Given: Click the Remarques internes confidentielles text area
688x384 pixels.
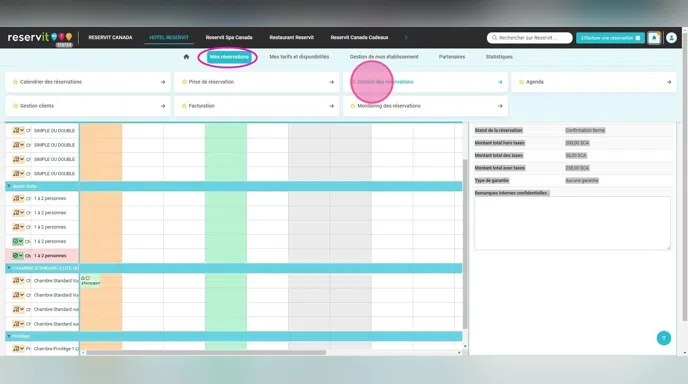Looking at the screenshot, I should point(572,223).
